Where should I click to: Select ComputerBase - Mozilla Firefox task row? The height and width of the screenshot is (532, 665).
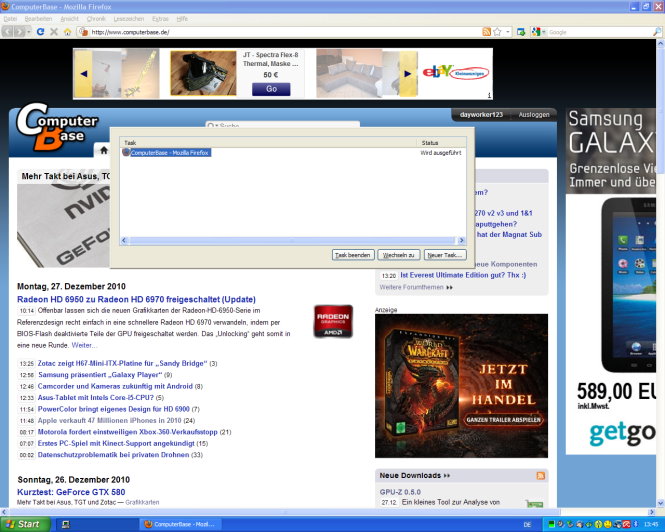[x=166, y=153]
